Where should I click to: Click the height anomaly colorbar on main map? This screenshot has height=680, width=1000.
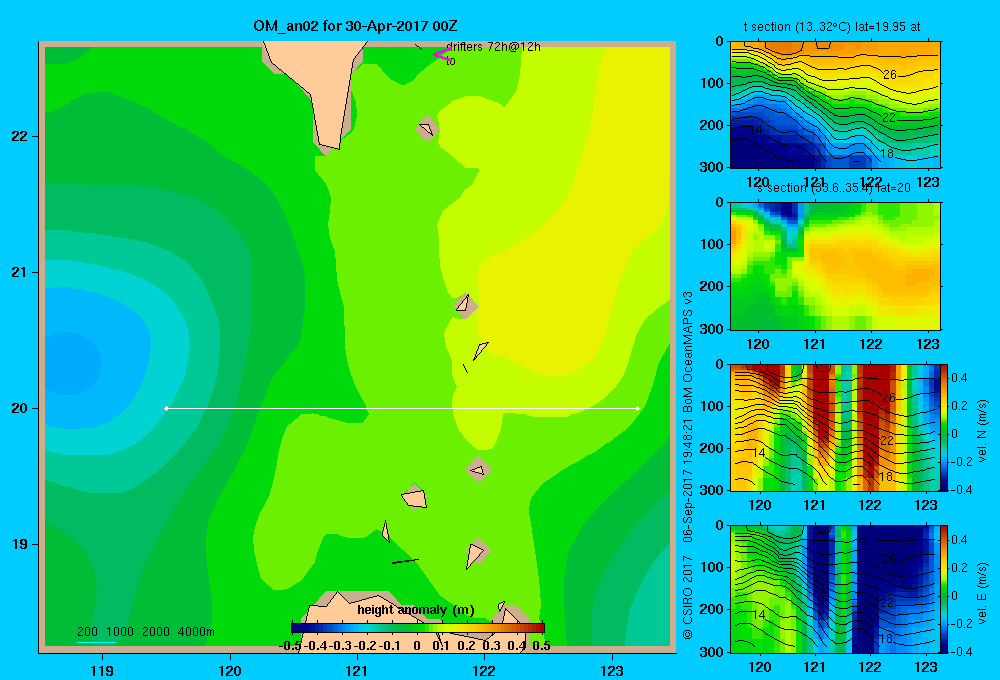coord(418,628)
